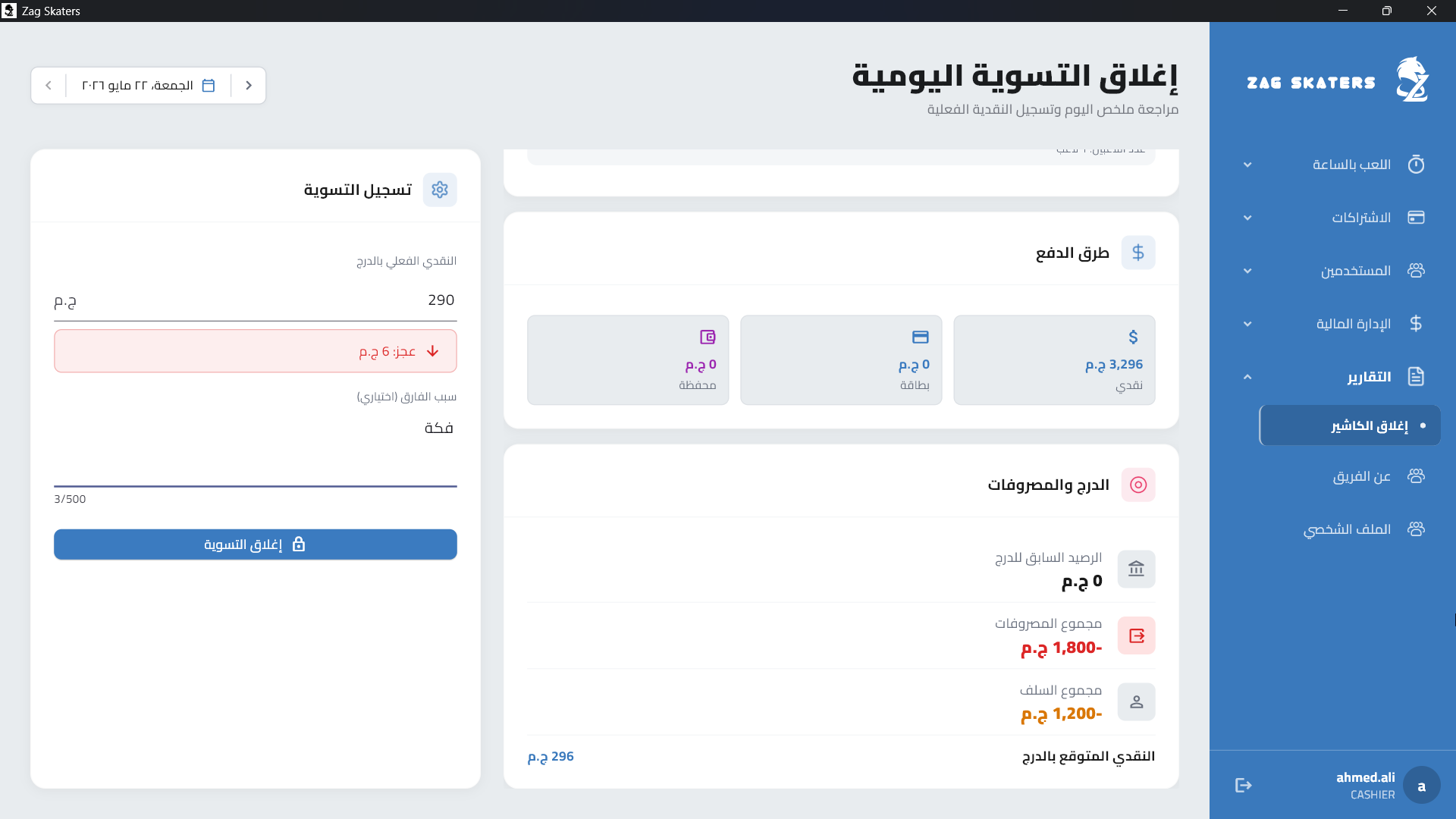Open the الملف الشخصي menu item
1456x819 pixels.
[1350, 529]
